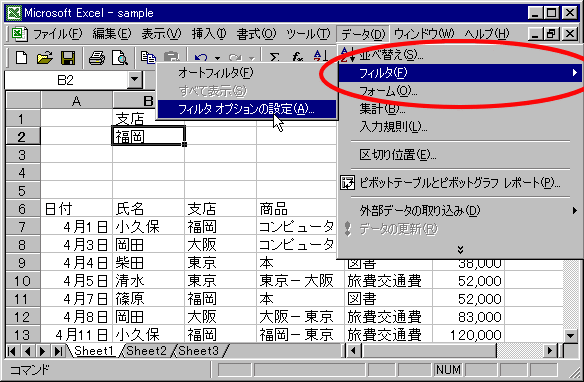Screen dimensions: 584x382
Task: Jump to the first sheet tab with the arrow button
Action: point(12,351)
